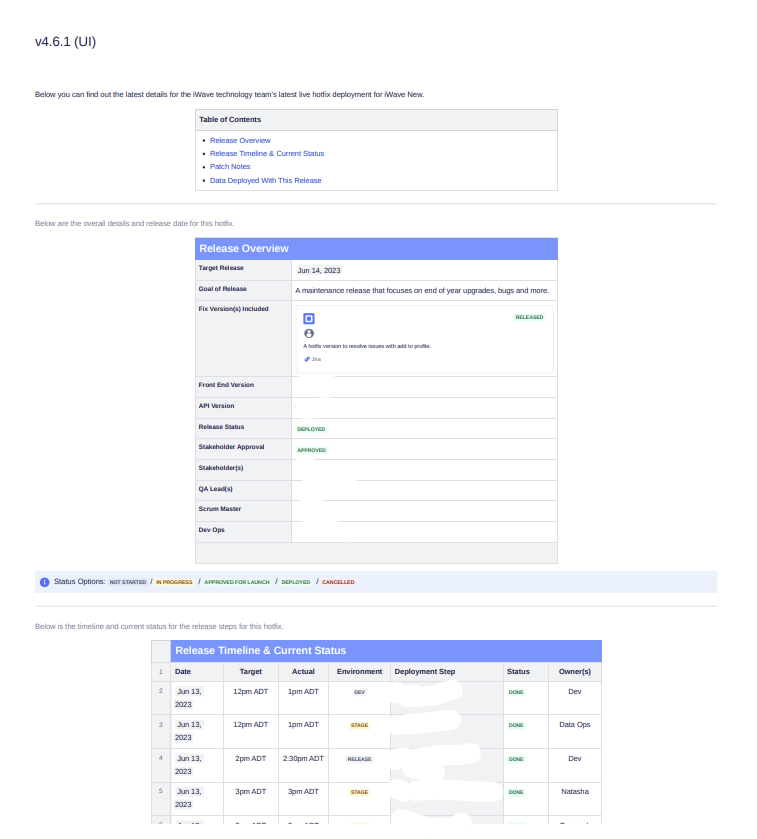
Task: Open the Release Overview link in Table of Contents
Action: click(240, 140)
